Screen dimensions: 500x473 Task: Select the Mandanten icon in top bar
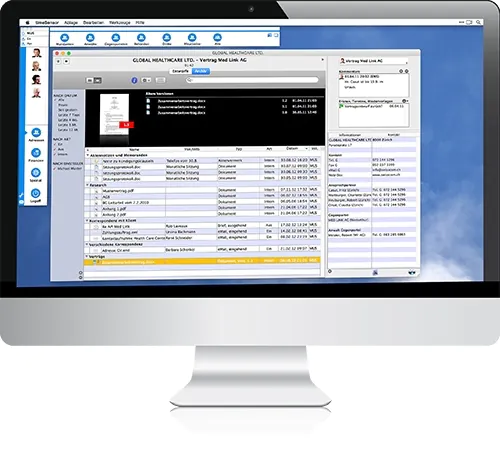coord(65,38)
